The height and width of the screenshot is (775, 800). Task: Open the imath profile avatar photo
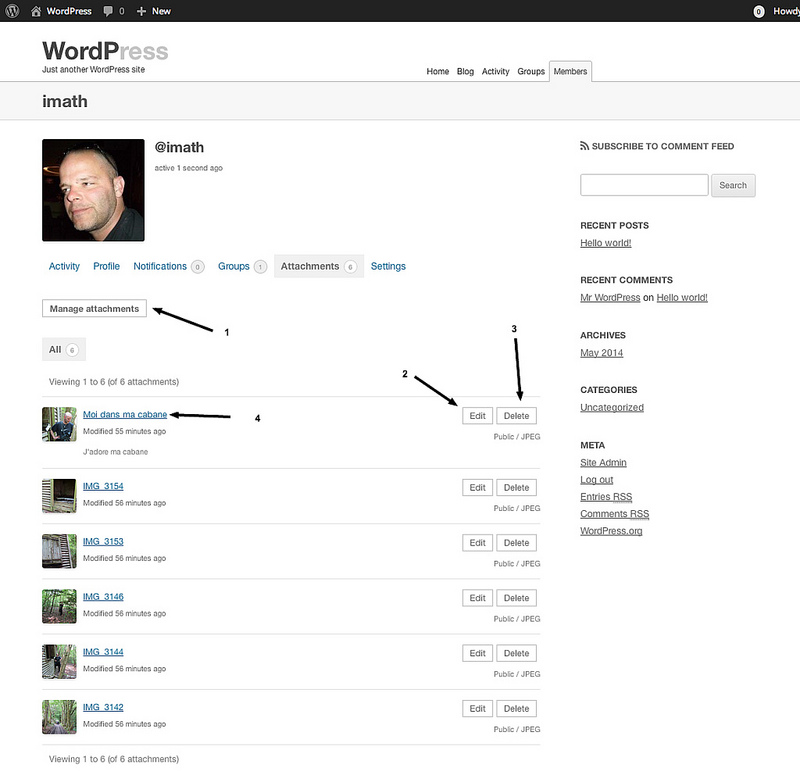coord(93,190)
